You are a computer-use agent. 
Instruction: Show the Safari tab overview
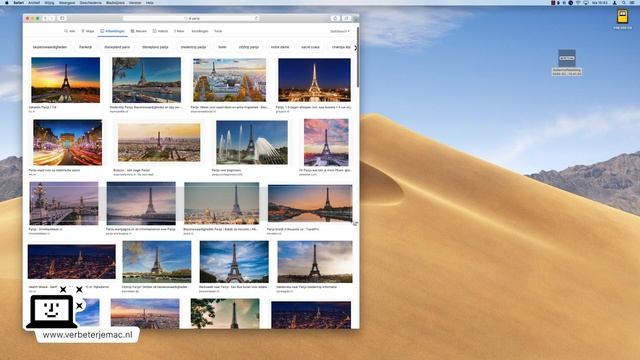(x=346, y=18)
